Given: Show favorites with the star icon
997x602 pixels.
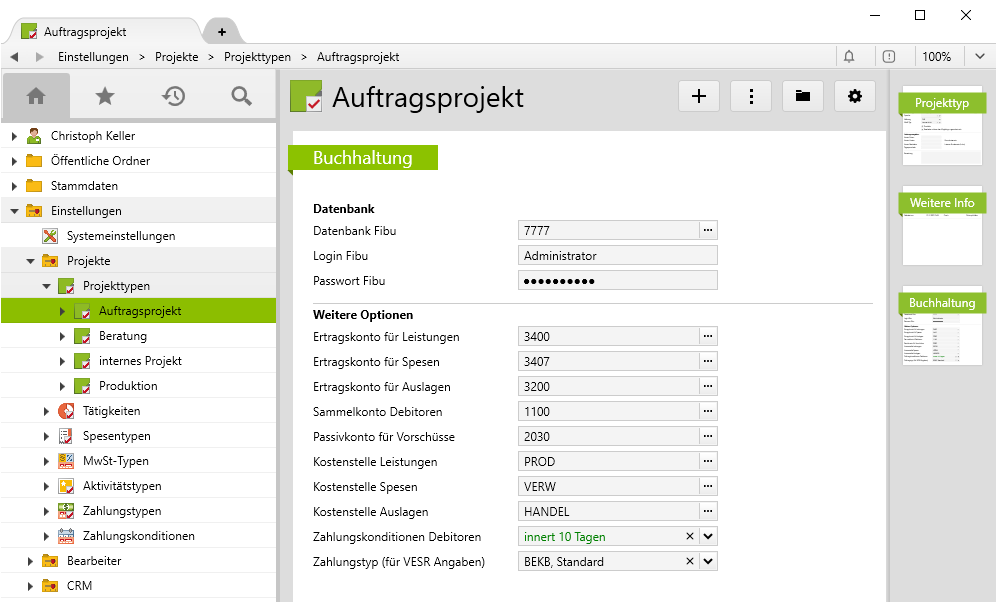Looking at the screenshot, I should [104, 96].
